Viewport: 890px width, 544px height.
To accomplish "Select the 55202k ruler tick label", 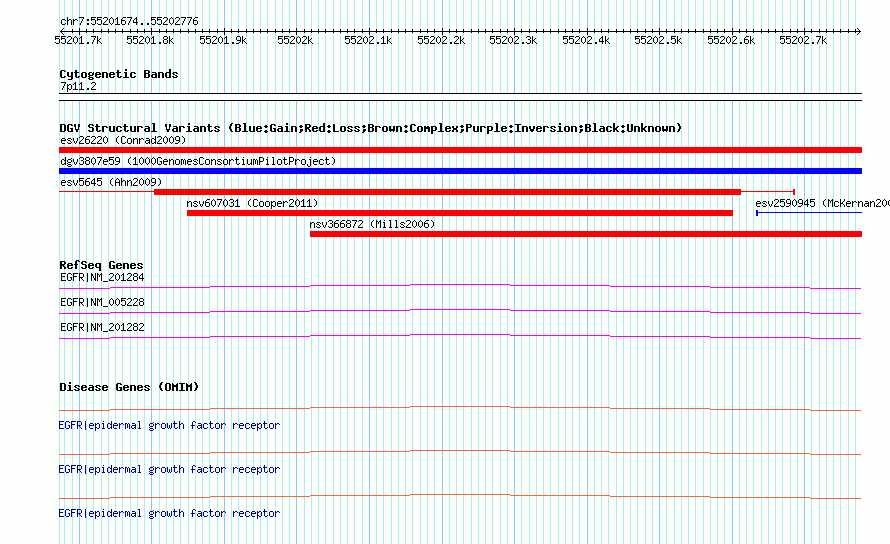I will tap(295, 40).
